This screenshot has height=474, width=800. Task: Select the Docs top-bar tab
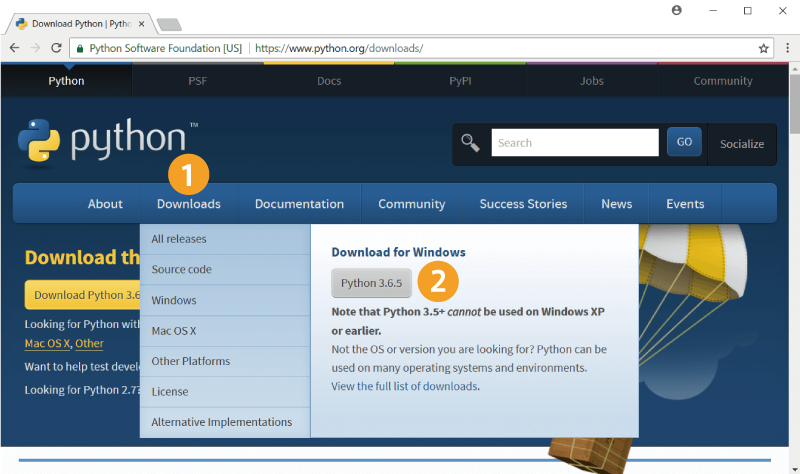(x=329, y=81)
